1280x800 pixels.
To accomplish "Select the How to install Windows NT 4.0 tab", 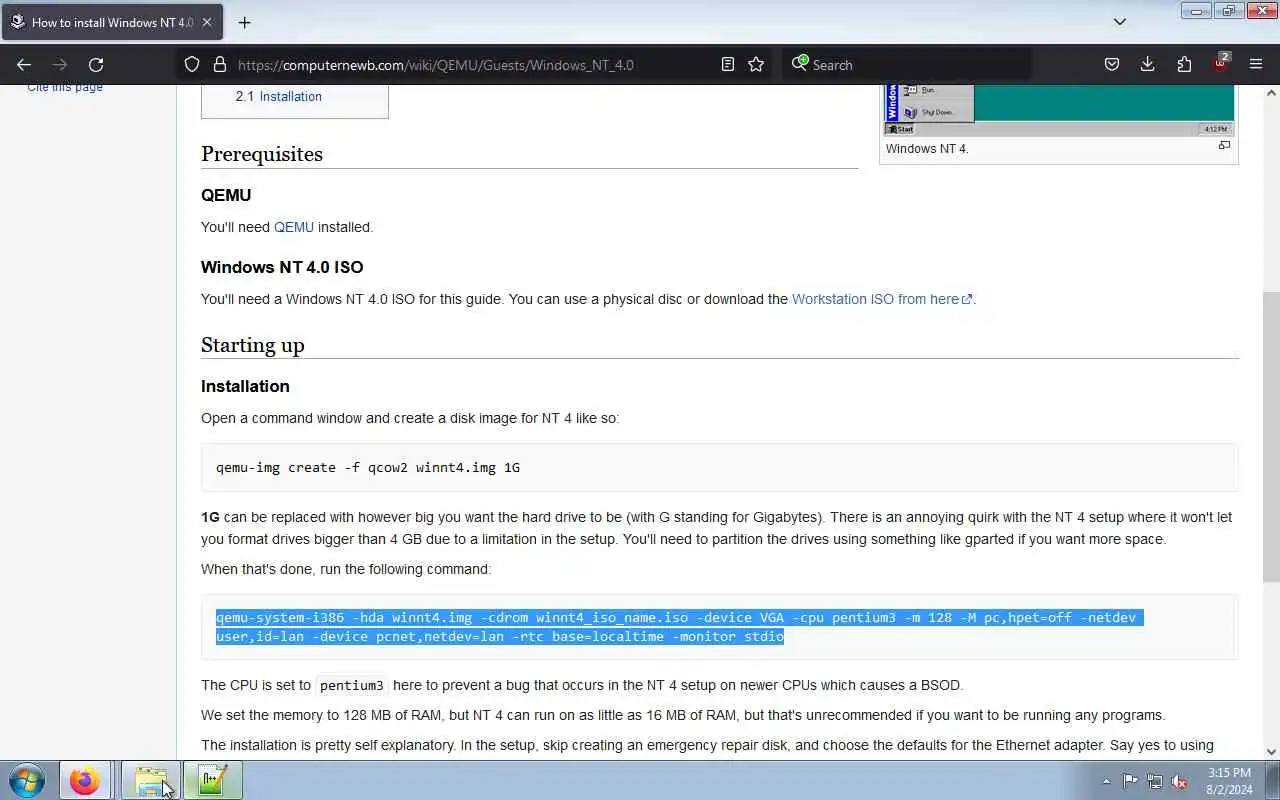I will [x=111, y=22].
